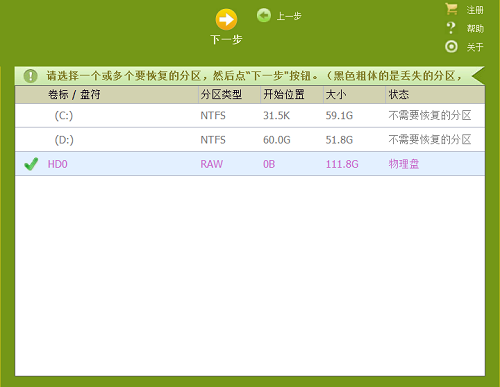Click the 111.8G size value
This screenshot has height=387, width=500.
(342, 164)
